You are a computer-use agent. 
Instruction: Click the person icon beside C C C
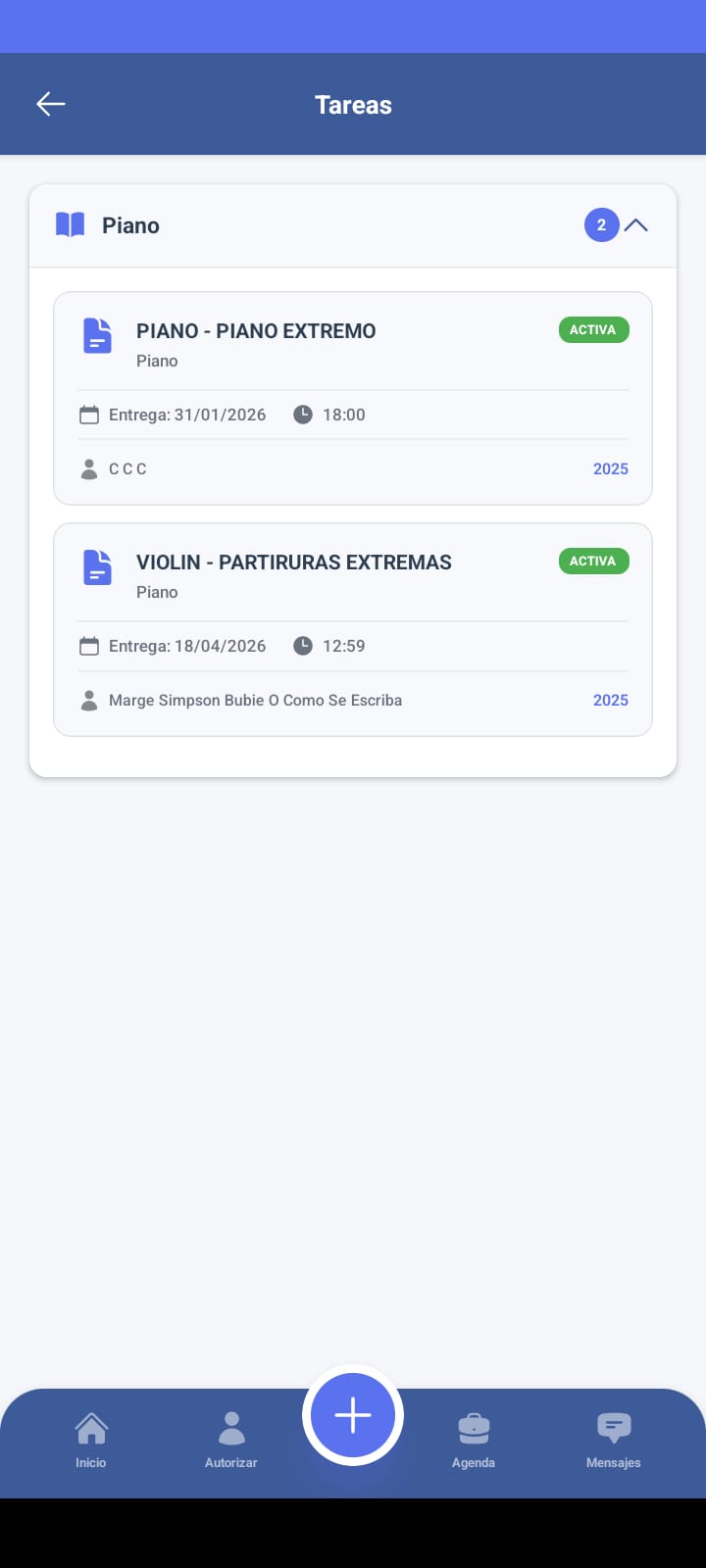89,469
